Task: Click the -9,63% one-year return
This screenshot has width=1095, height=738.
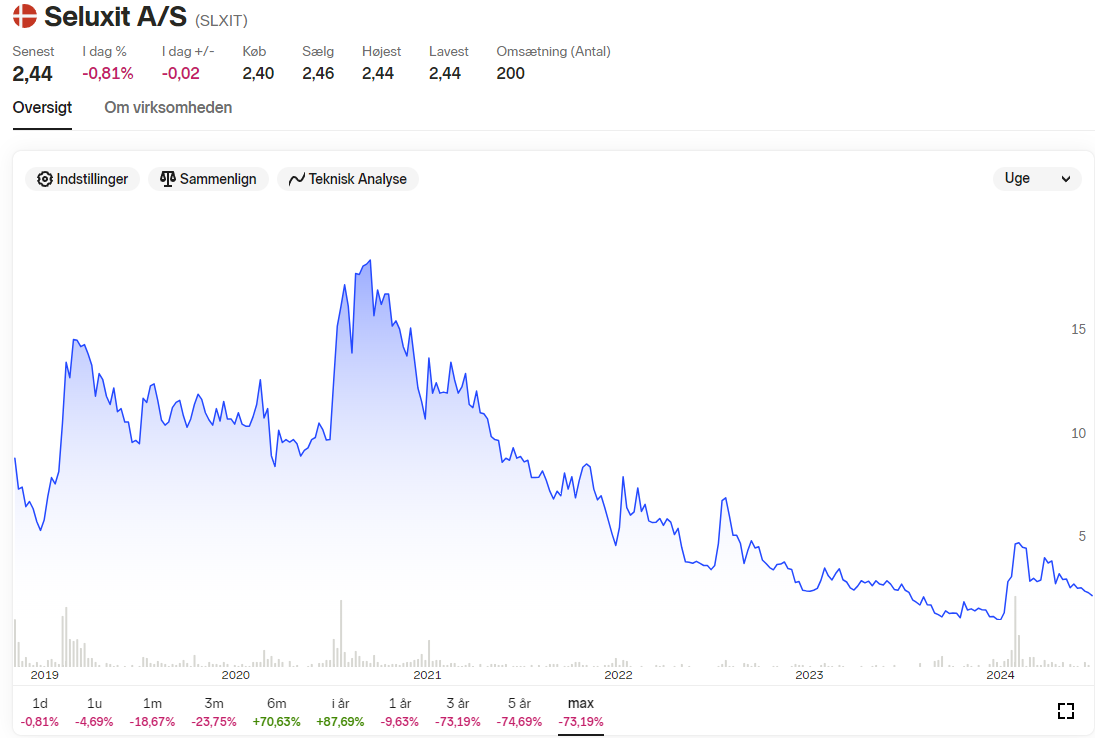Action: point(400,722)
